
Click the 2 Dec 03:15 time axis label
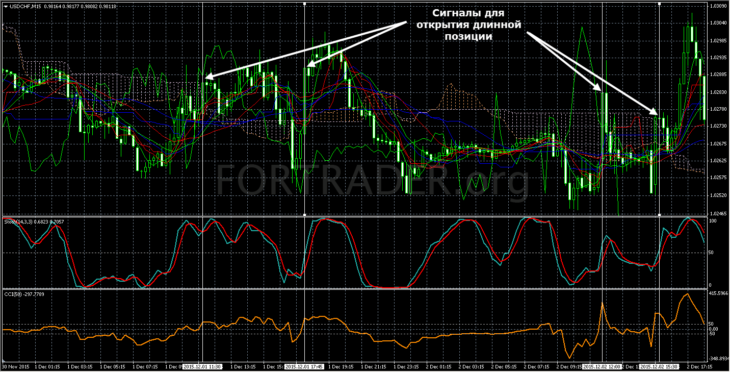pyautogui.click(x=472, y=367)
